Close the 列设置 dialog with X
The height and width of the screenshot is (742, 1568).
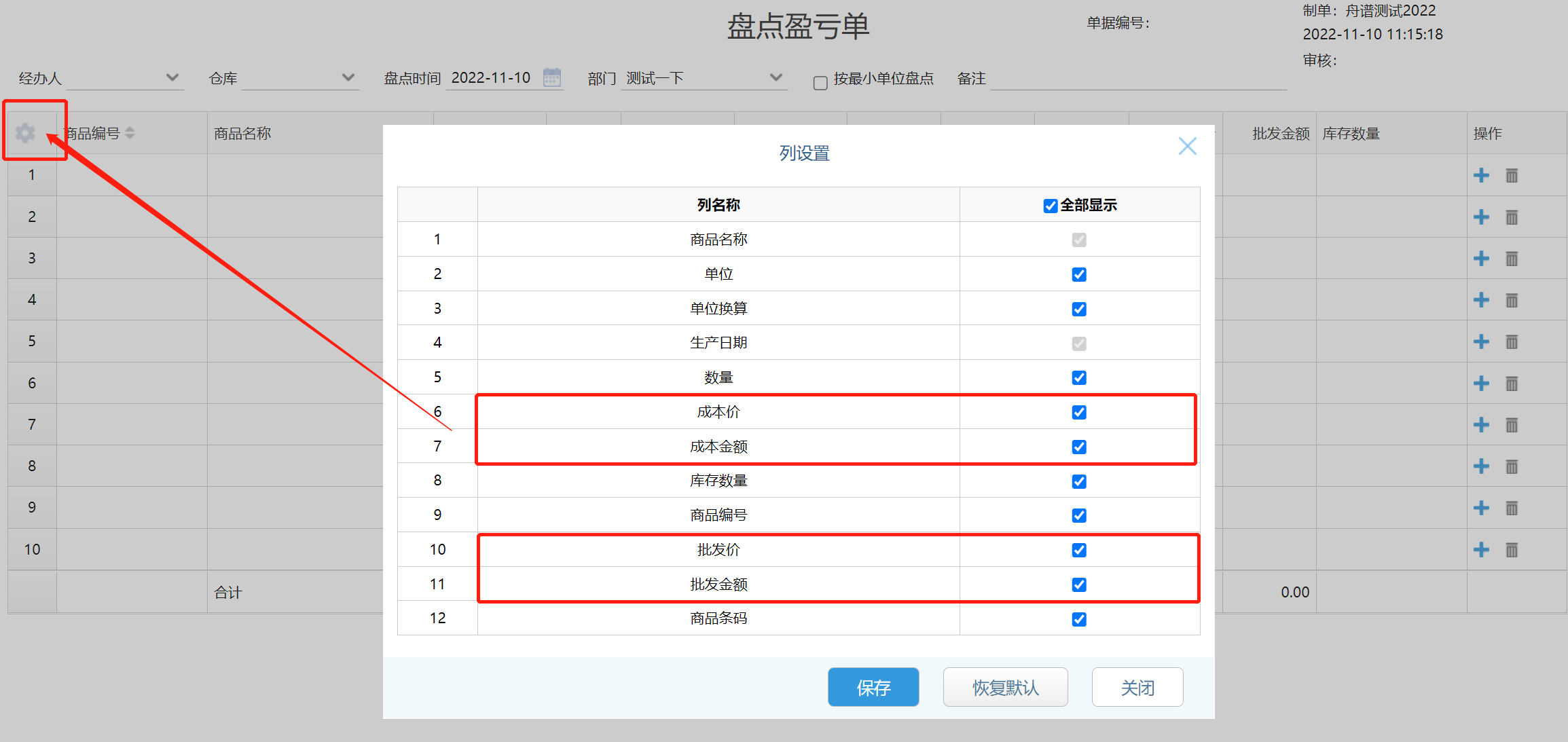[x=1187, y=146]
